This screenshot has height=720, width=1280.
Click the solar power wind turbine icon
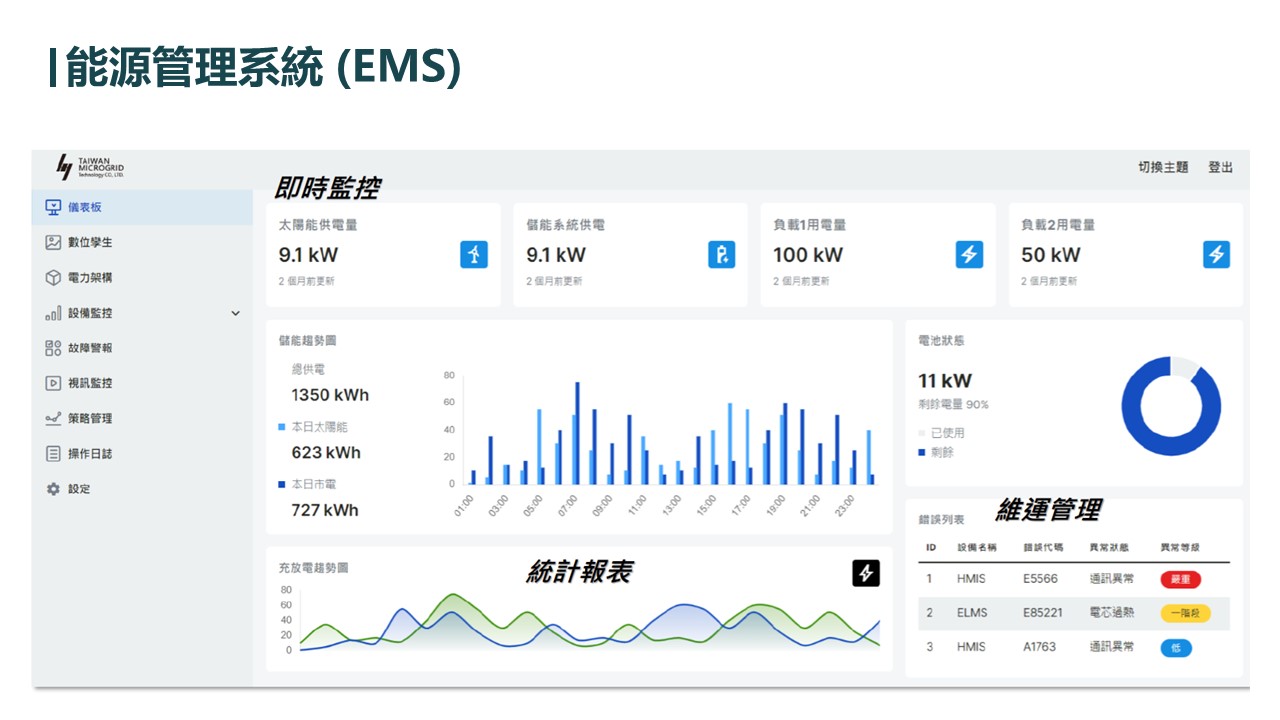point(474,254)
